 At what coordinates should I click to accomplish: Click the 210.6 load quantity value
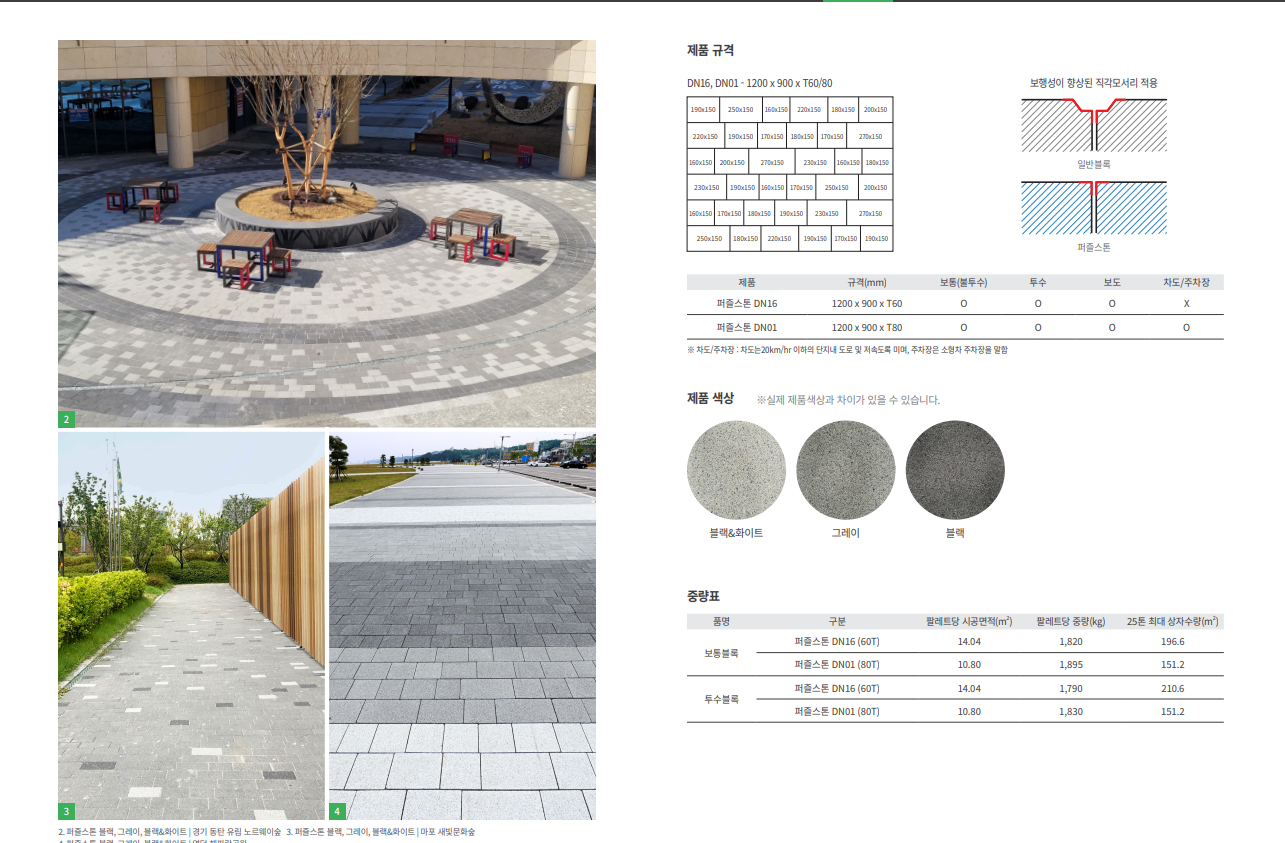click(1172, 688)
